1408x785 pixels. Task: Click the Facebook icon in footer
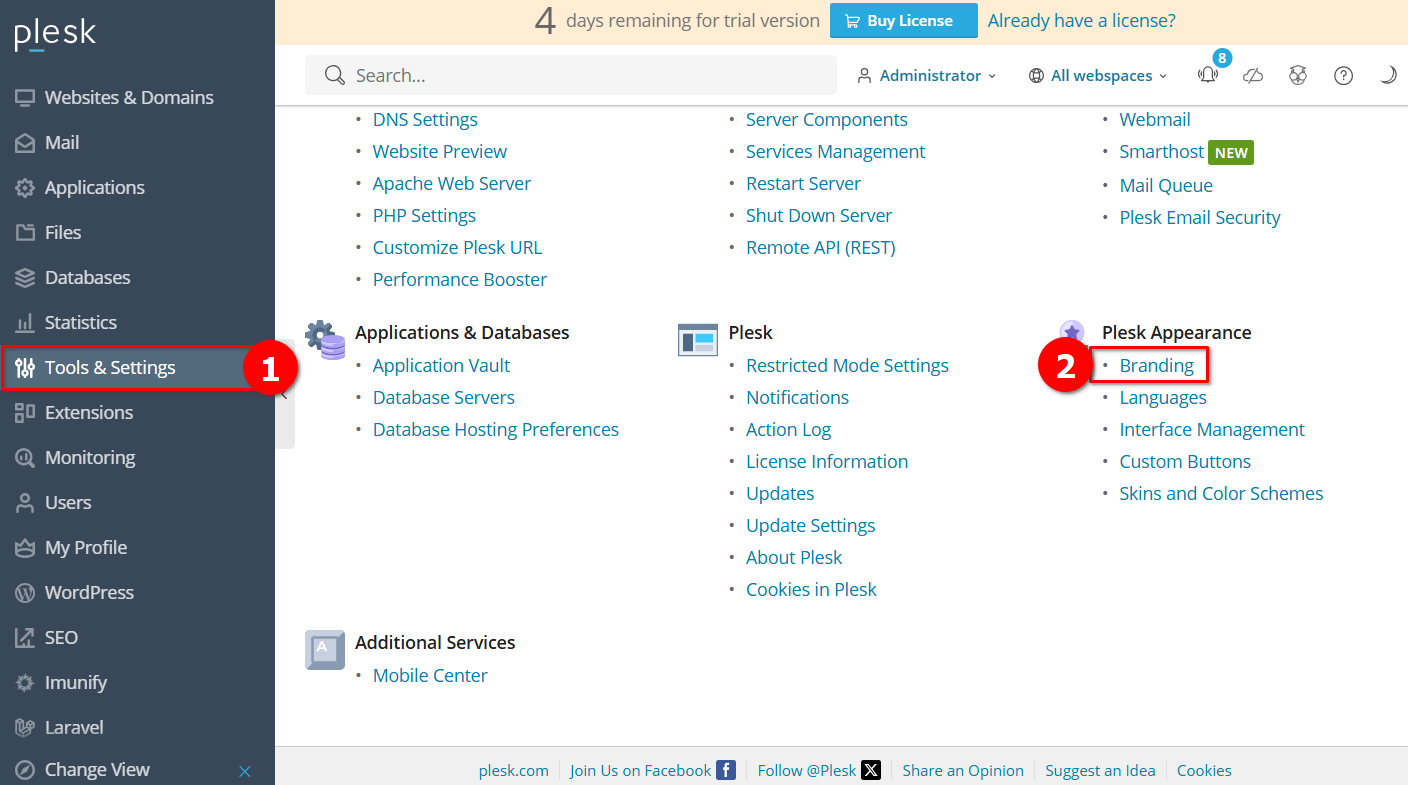coord(726,770)
